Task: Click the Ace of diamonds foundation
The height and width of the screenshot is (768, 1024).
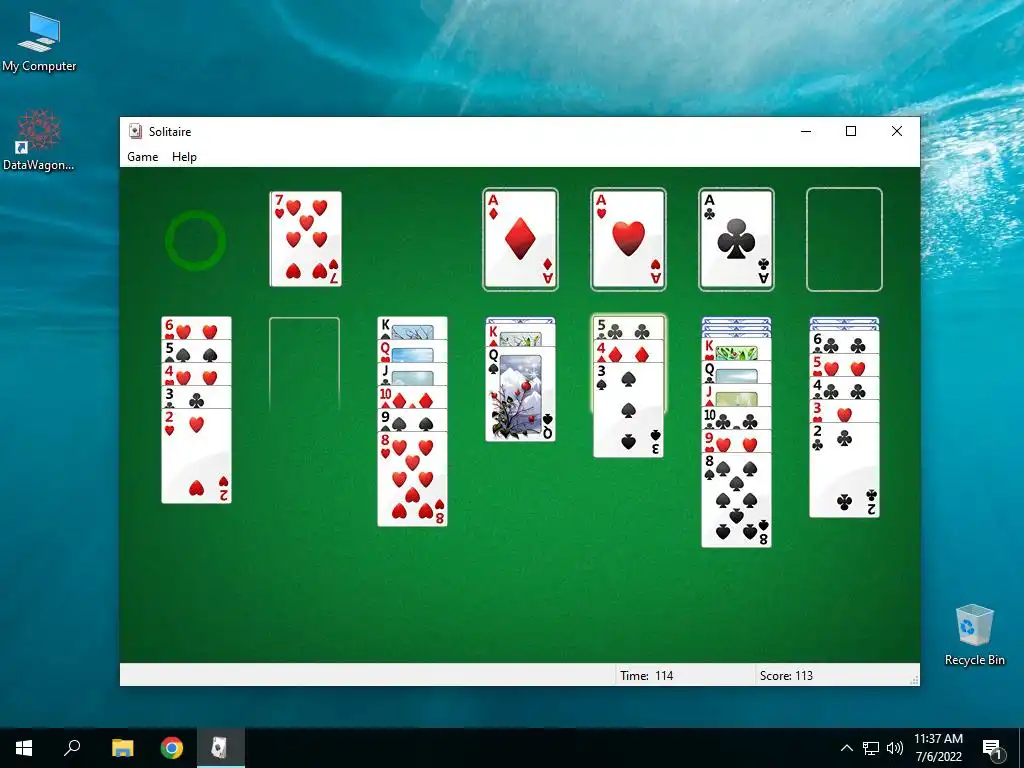Action: click(x=520, y=240)
